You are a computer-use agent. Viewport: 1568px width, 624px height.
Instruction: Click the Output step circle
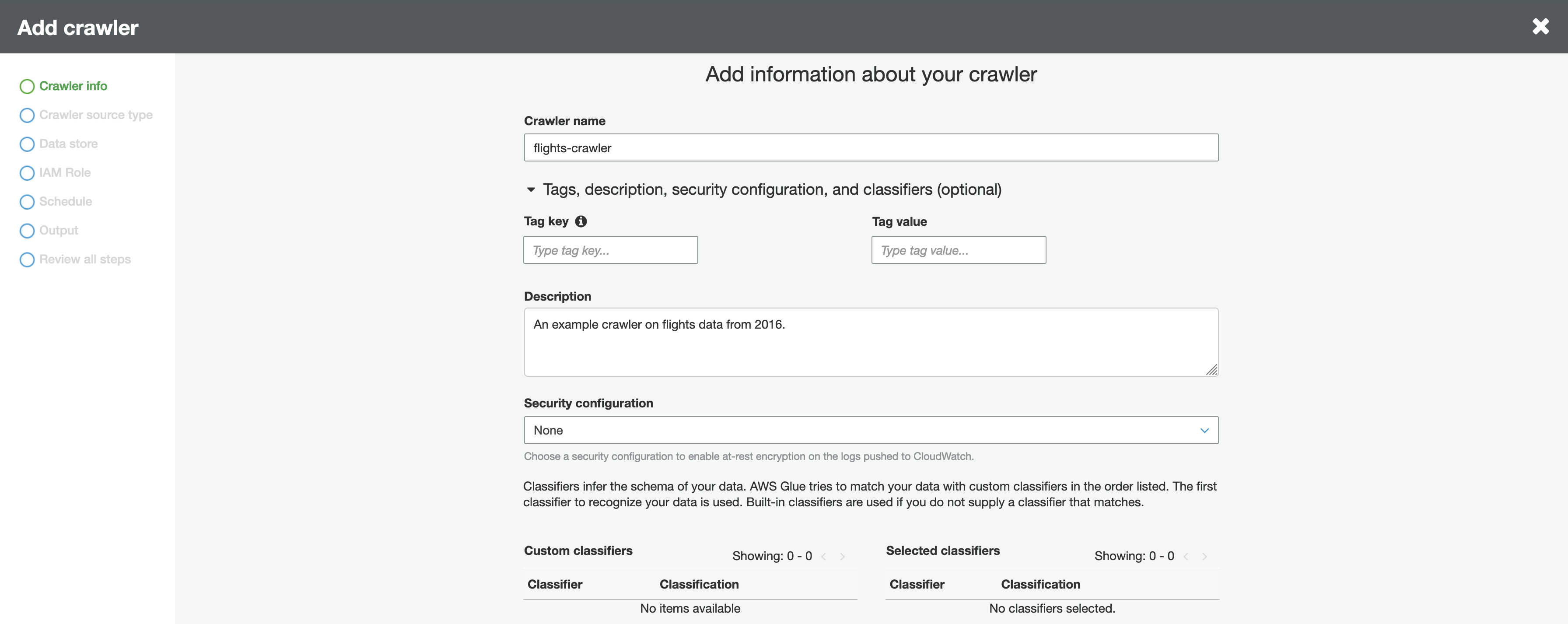27,231
